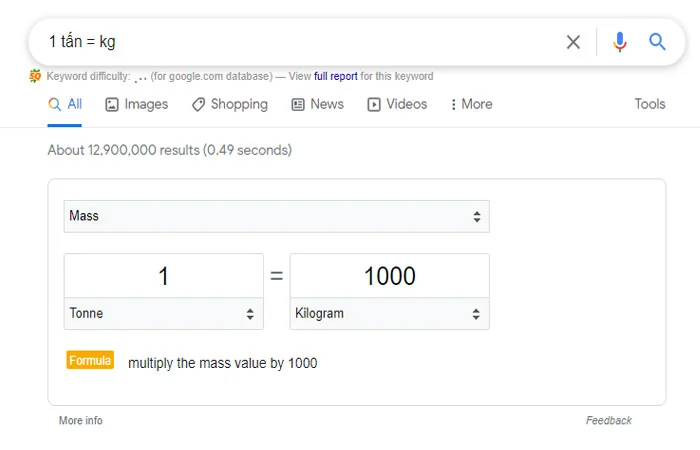Click the 'About 12,900,000 results' text
Viewport: 700px width, 450px height.
pos(124,150)
